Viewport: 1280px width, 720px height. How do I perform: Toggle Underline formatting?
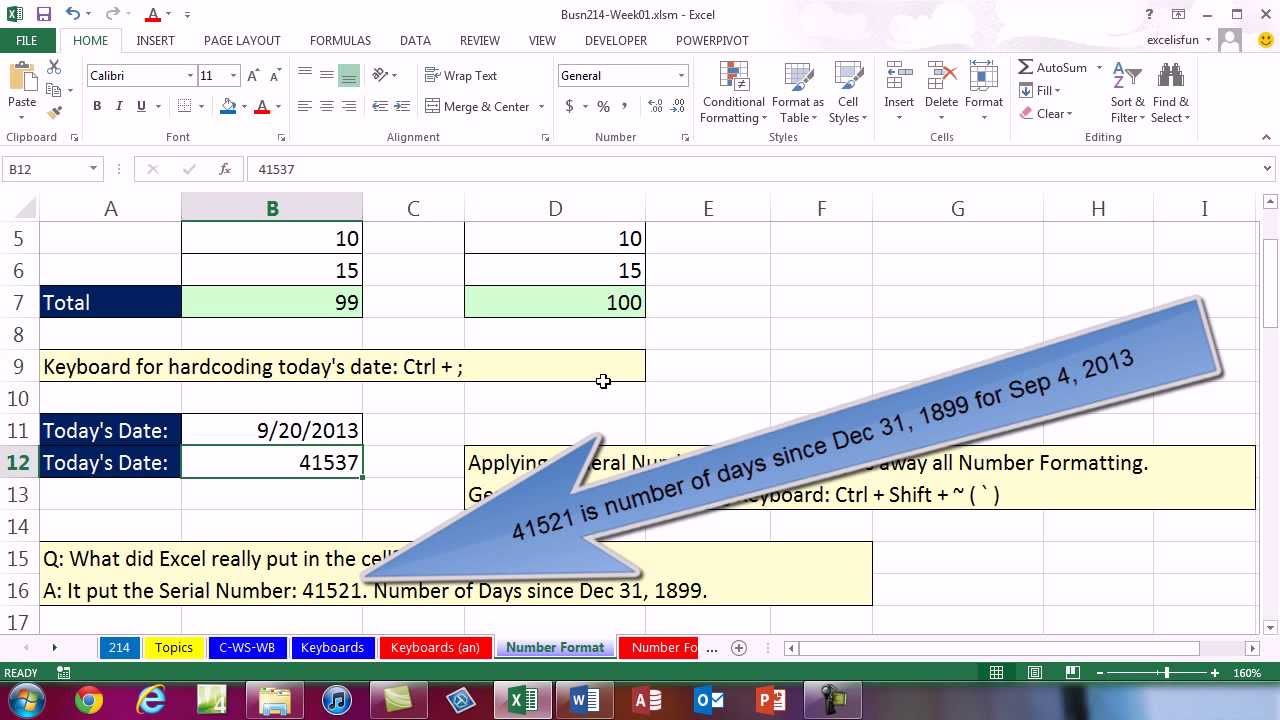[x=141, y=106]
